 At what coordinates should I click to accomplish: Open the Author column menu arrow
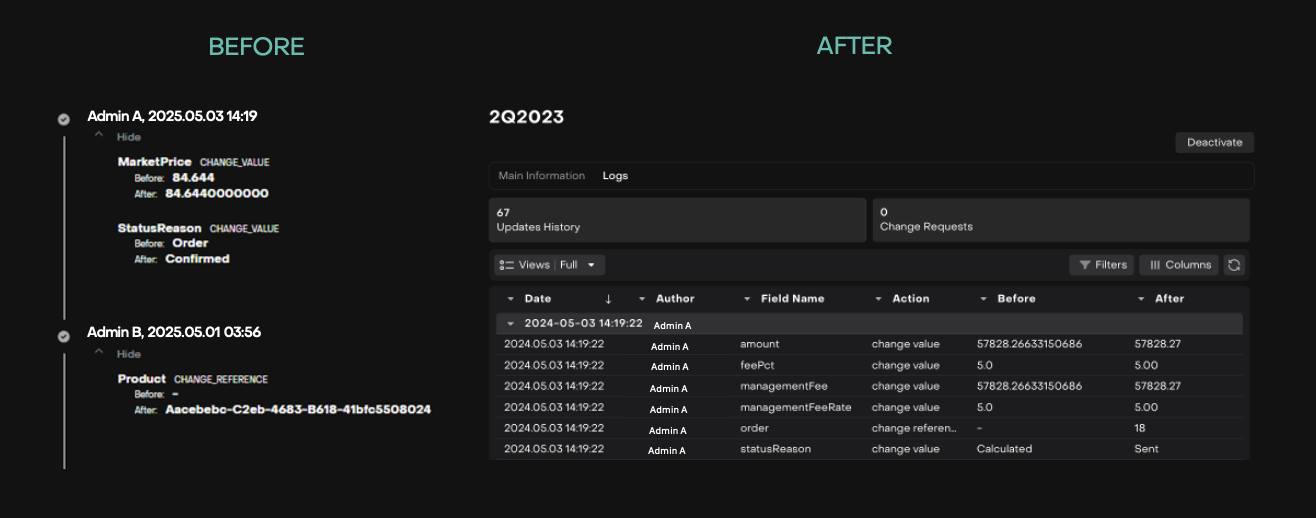(x=642, y=299)
